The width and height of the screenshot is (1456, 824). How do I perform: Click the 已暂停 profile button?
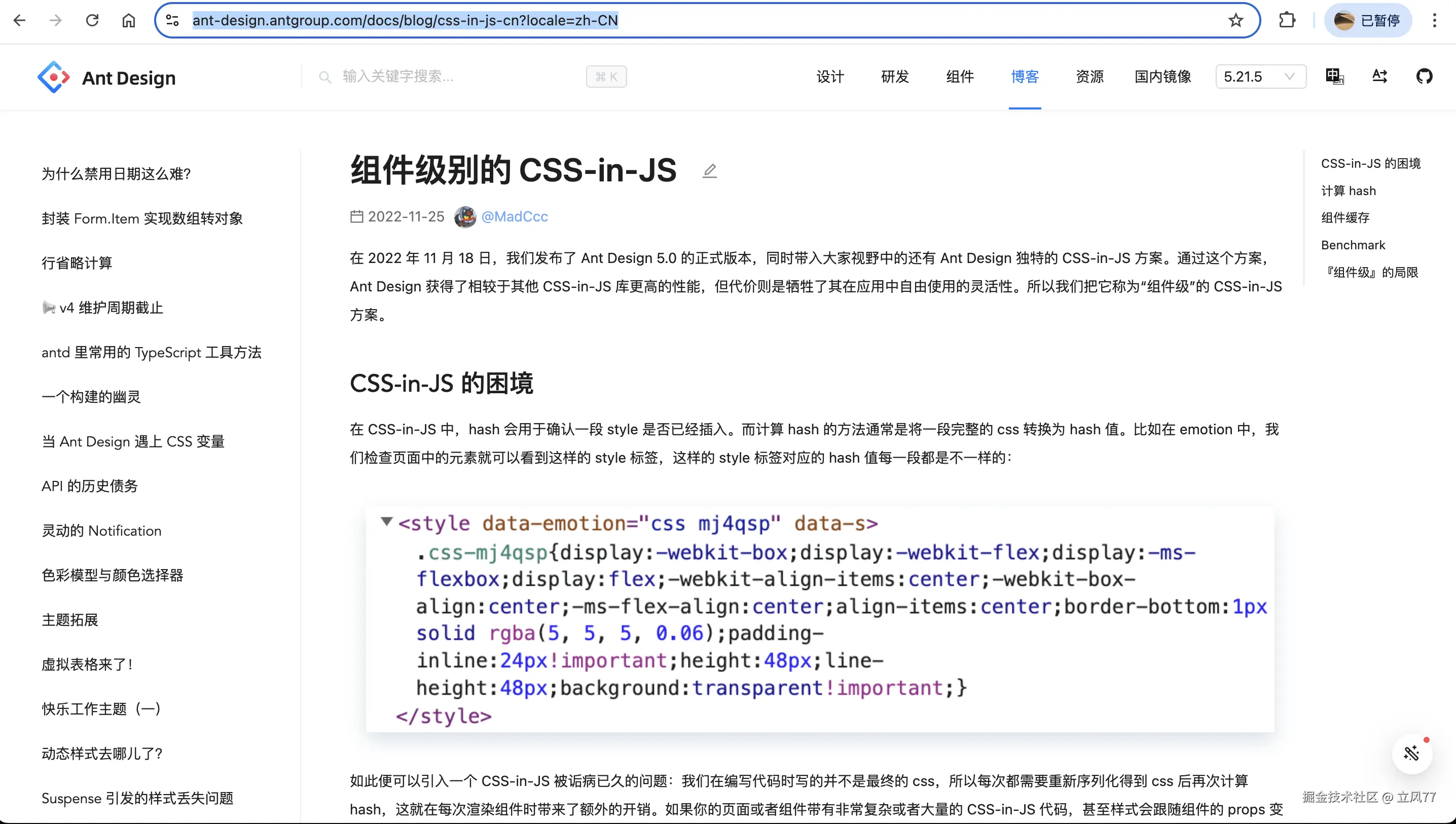pos(1367,21)
